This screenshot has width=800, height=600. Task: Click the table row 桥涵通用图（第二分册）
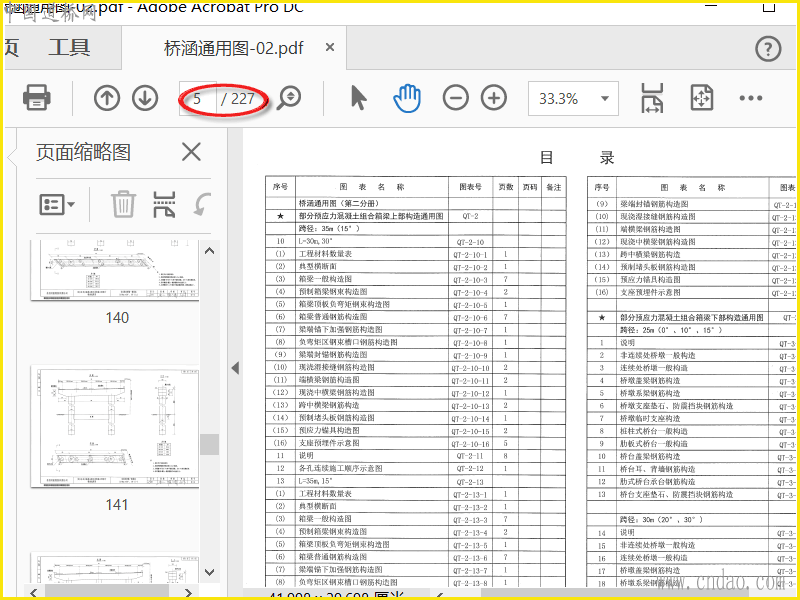[416, 203]
